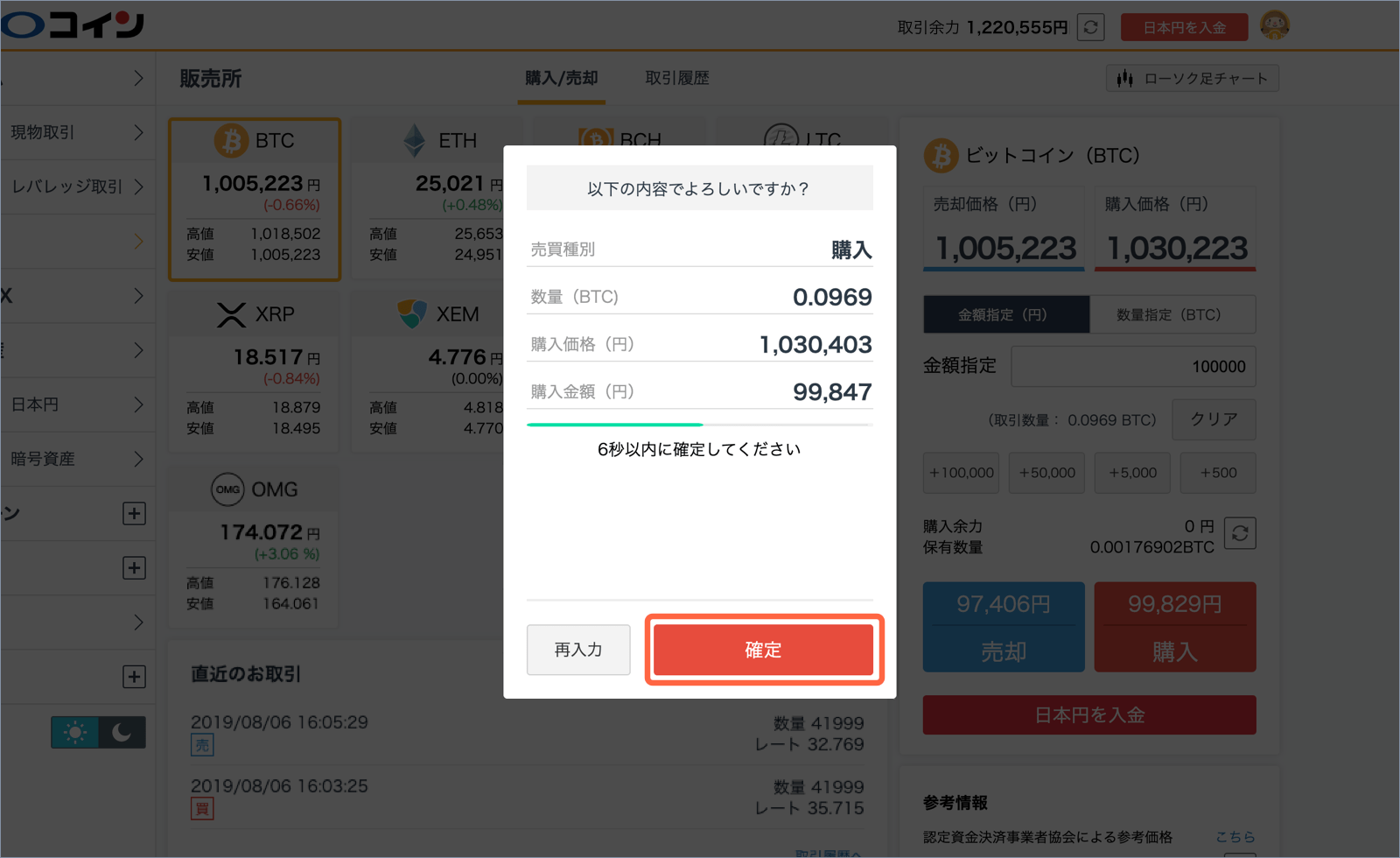Select the OMG coin card
This screenshot has width=1400, height=858.
coord(255,547)
